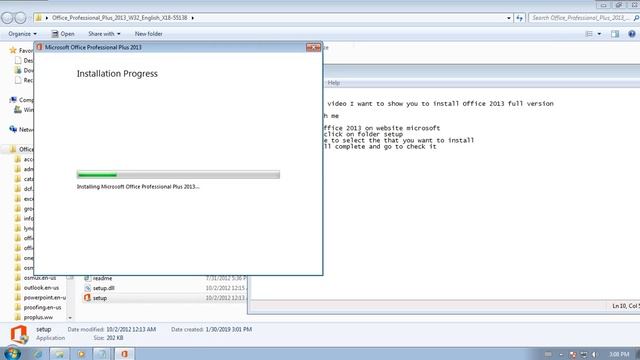640x360 pixels.
Task: Open the view options dropdown arrow
Action: click(599, 34)
